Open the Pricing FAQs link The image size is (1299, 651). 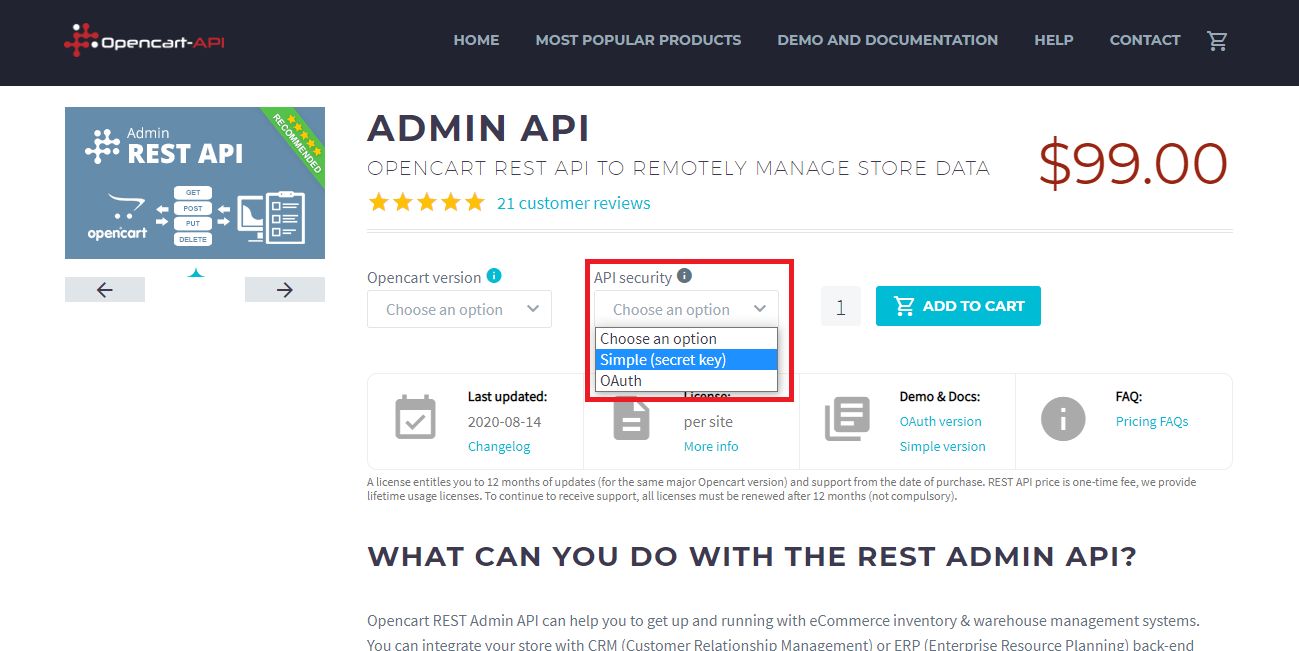pos(1152,422)
